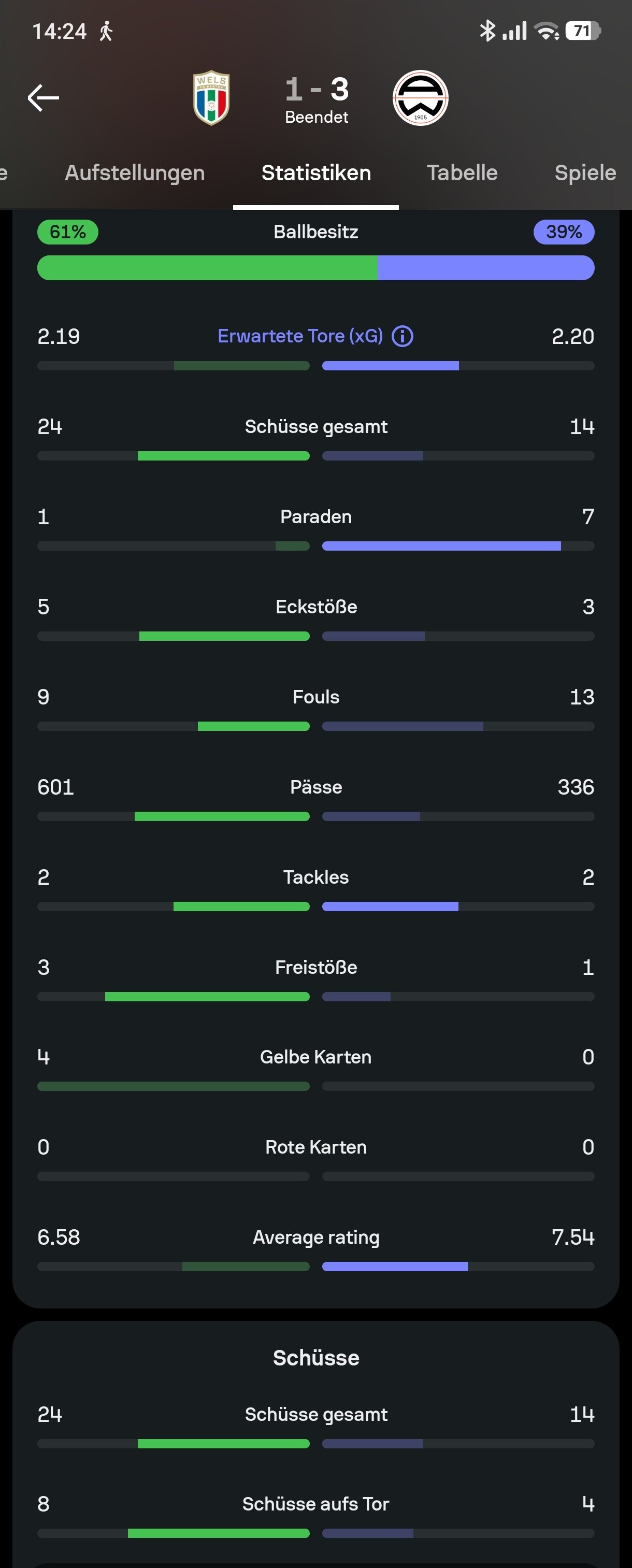Tap the battery level indicator

[583, 31]
